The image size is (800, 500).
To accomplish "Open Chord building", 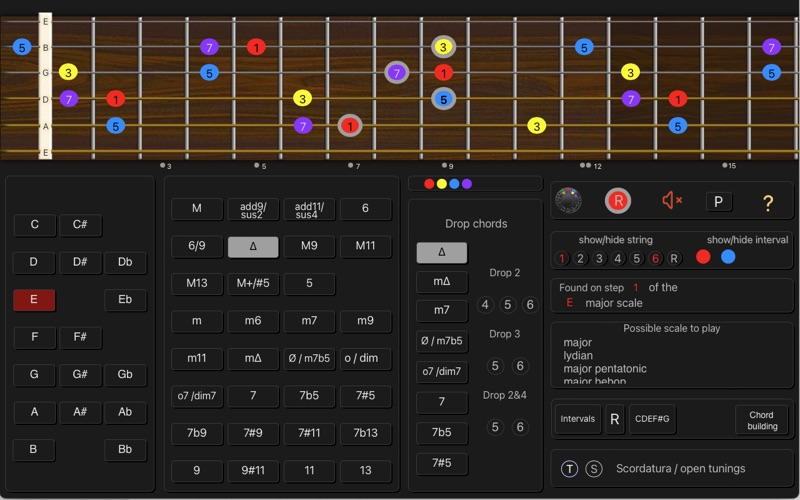I will pyautogui.click(x=762, y=420).
